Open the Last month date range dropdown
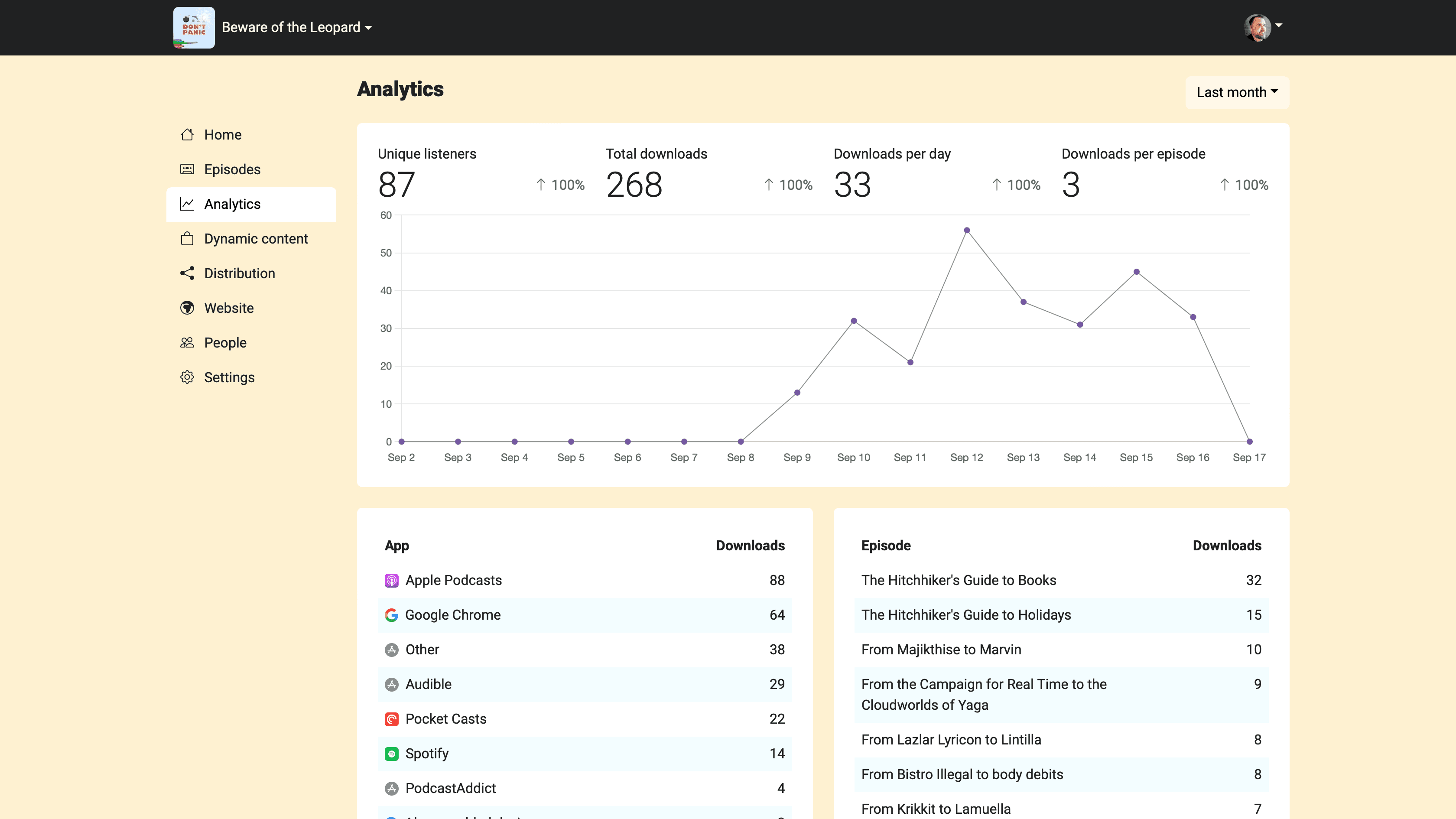 click(1237, 92)
